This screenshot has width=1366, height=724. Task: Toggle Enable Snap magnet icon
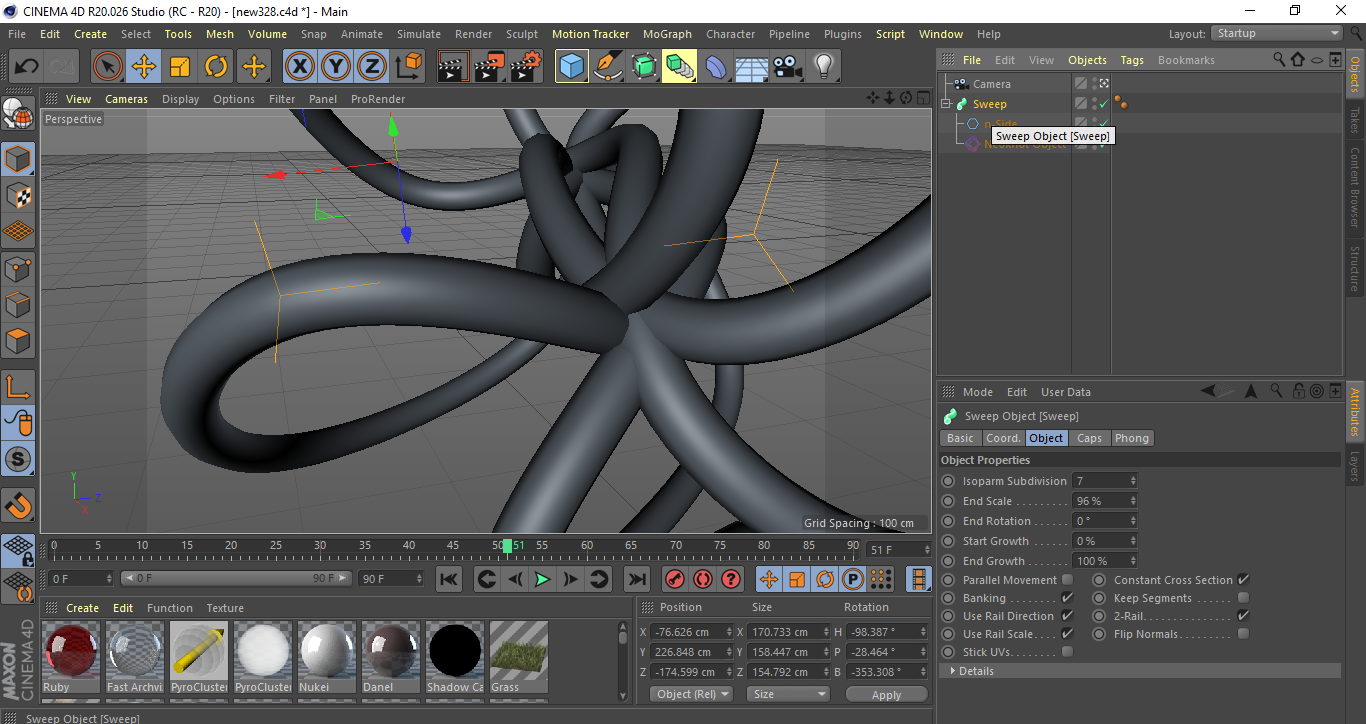click(x=18, y=504)
